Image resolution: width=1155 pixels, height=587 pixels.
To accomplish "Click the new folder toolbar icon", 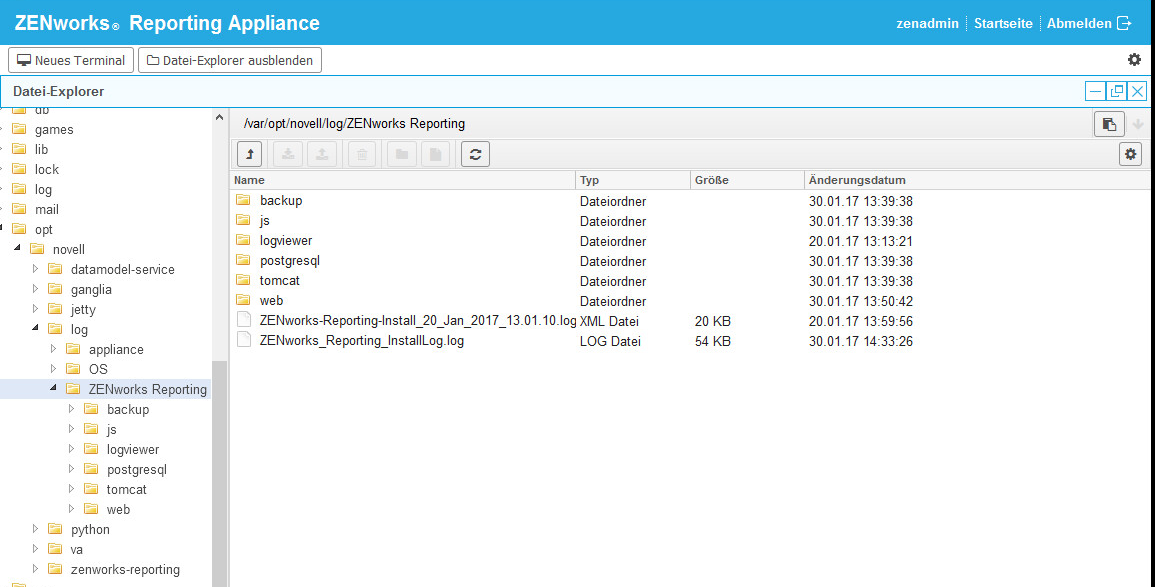I will (x=401, y=154).
